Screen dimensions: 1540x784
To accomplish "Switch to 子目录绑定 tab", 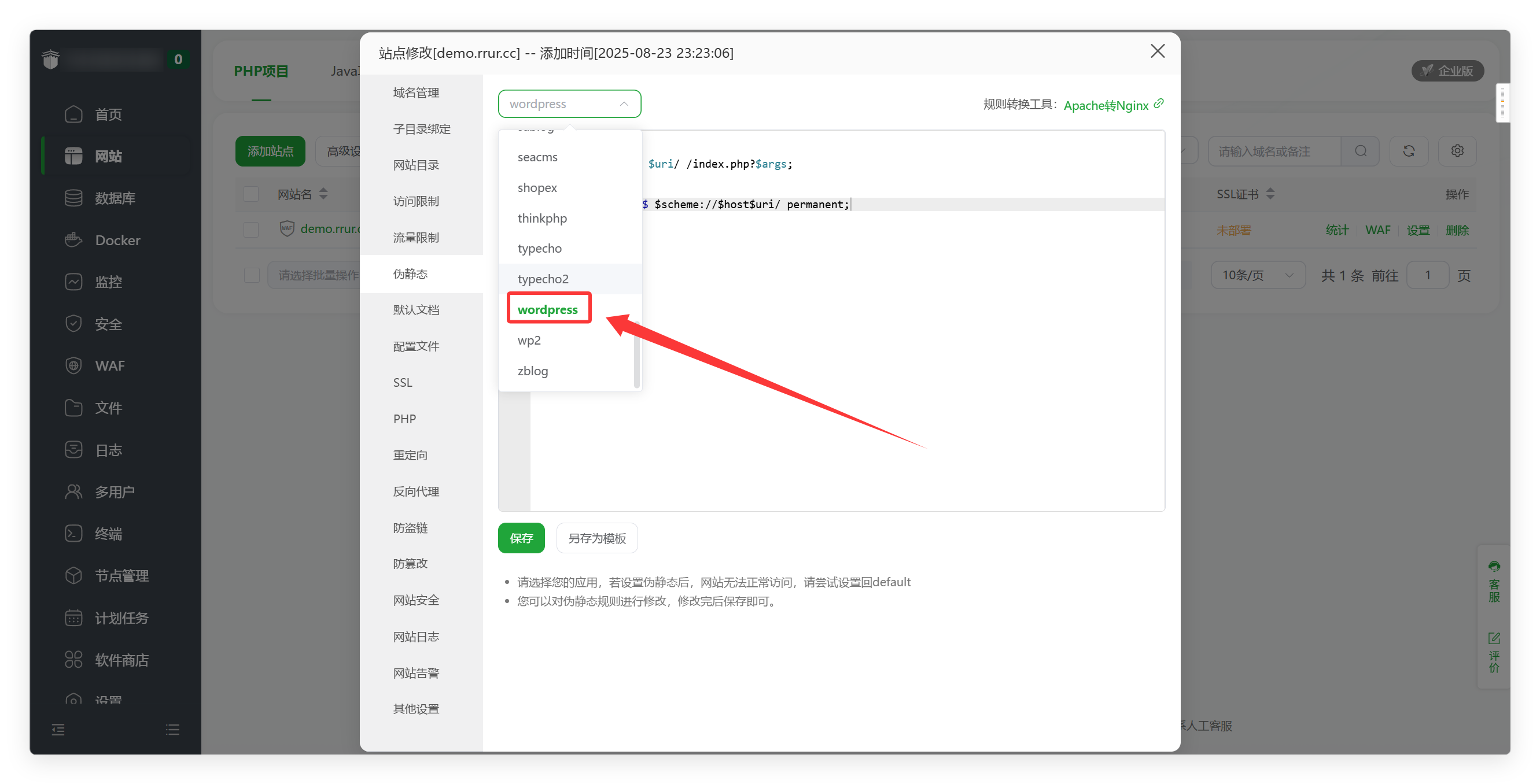I will tap(422, 129).
